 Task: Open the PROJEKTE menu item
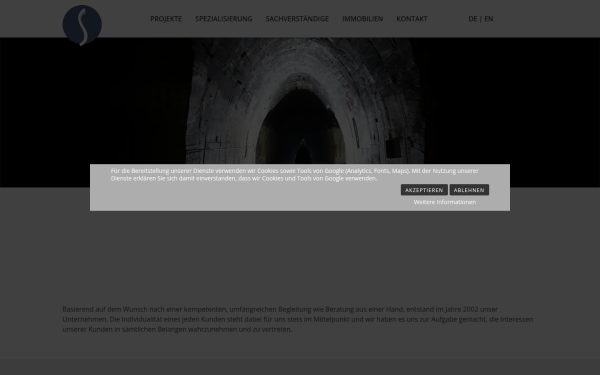coord(166,19)
